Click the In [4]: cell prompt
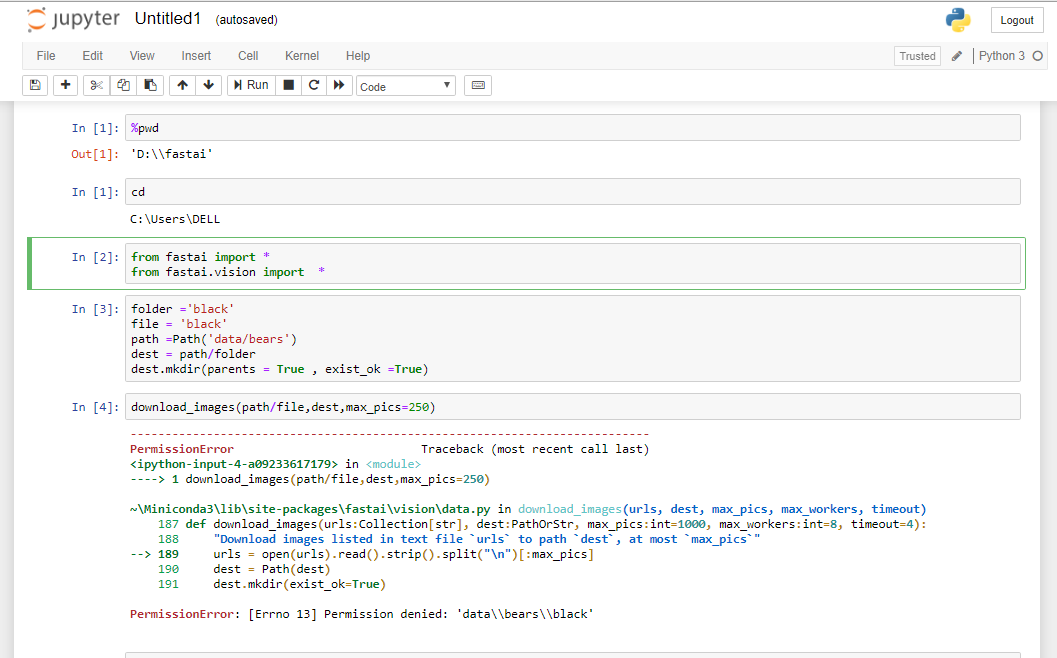This screenshot has height=658, width=1057. [95, 407]
